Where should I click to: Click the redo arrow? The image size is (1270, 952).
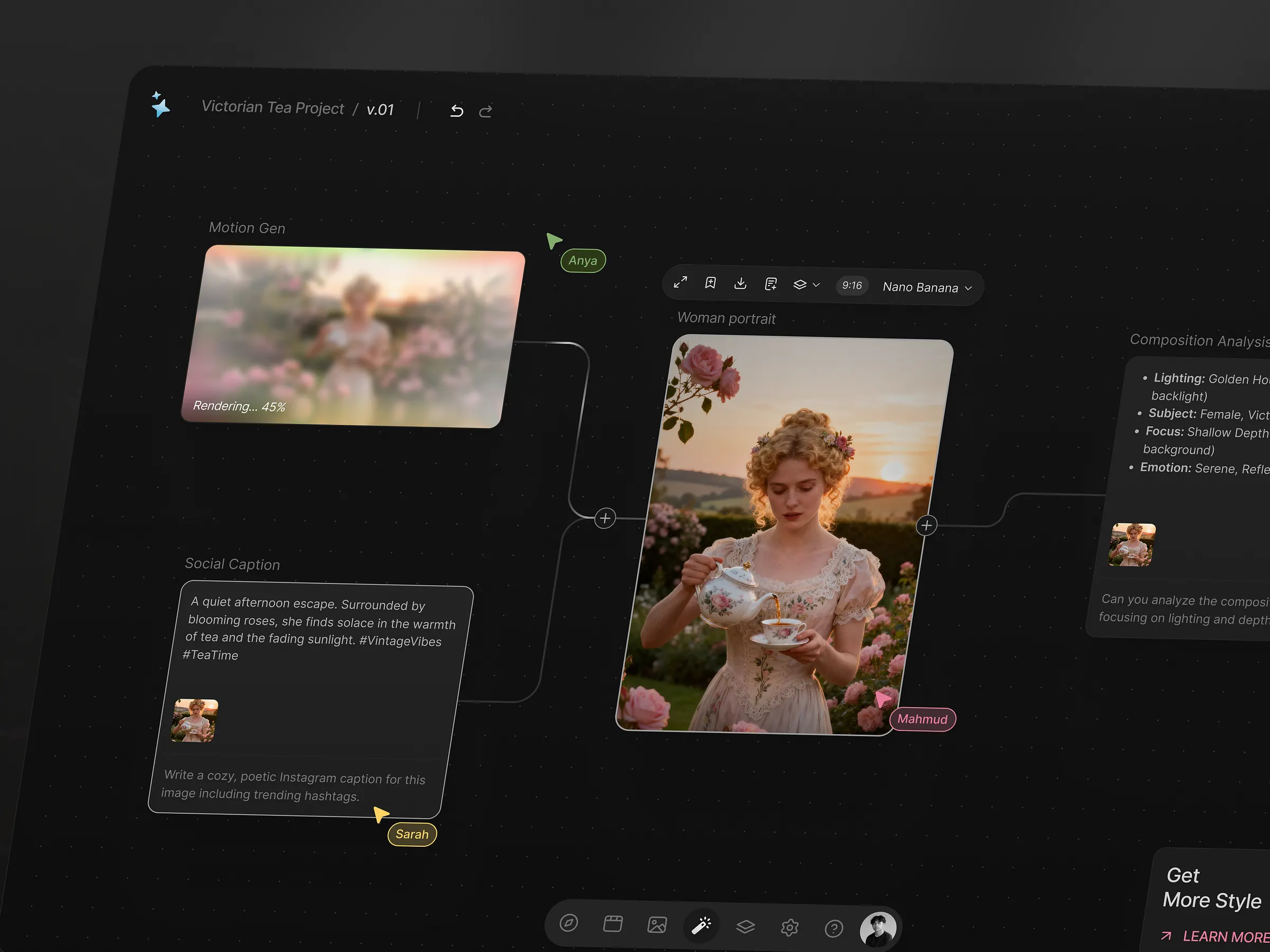(486, 111)
